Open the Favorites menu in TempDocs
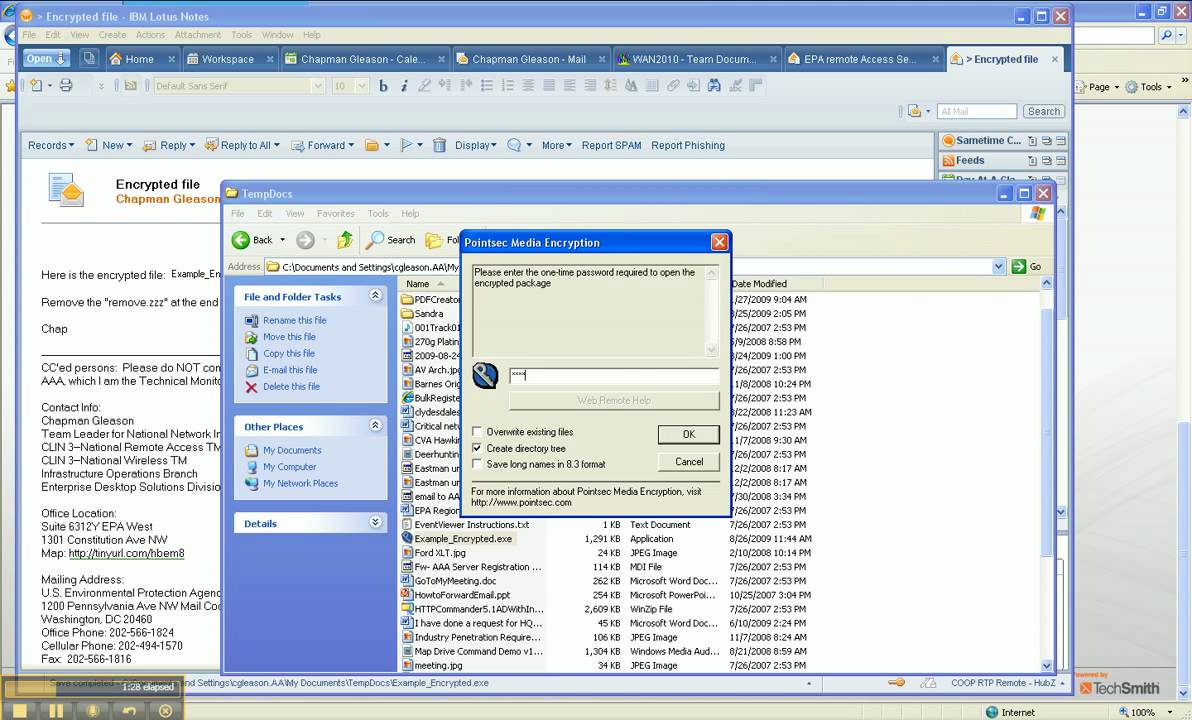Screen dimensions: 1192x720 [x=335, y=214]
